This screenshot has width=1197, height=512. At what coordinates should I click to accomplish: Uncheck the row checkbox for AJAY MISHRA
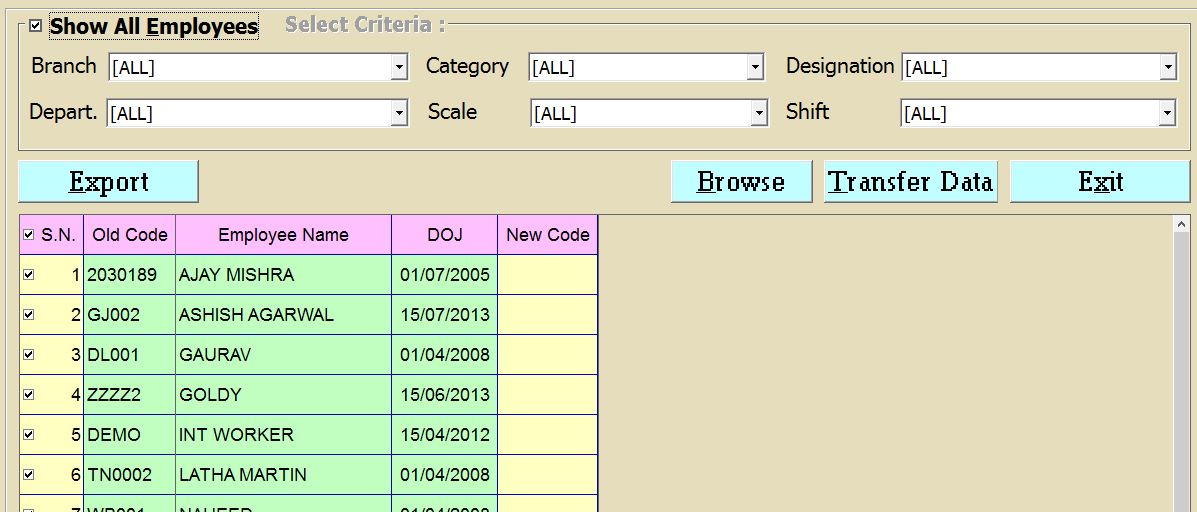pyautogui.click(x=28, y=274)
